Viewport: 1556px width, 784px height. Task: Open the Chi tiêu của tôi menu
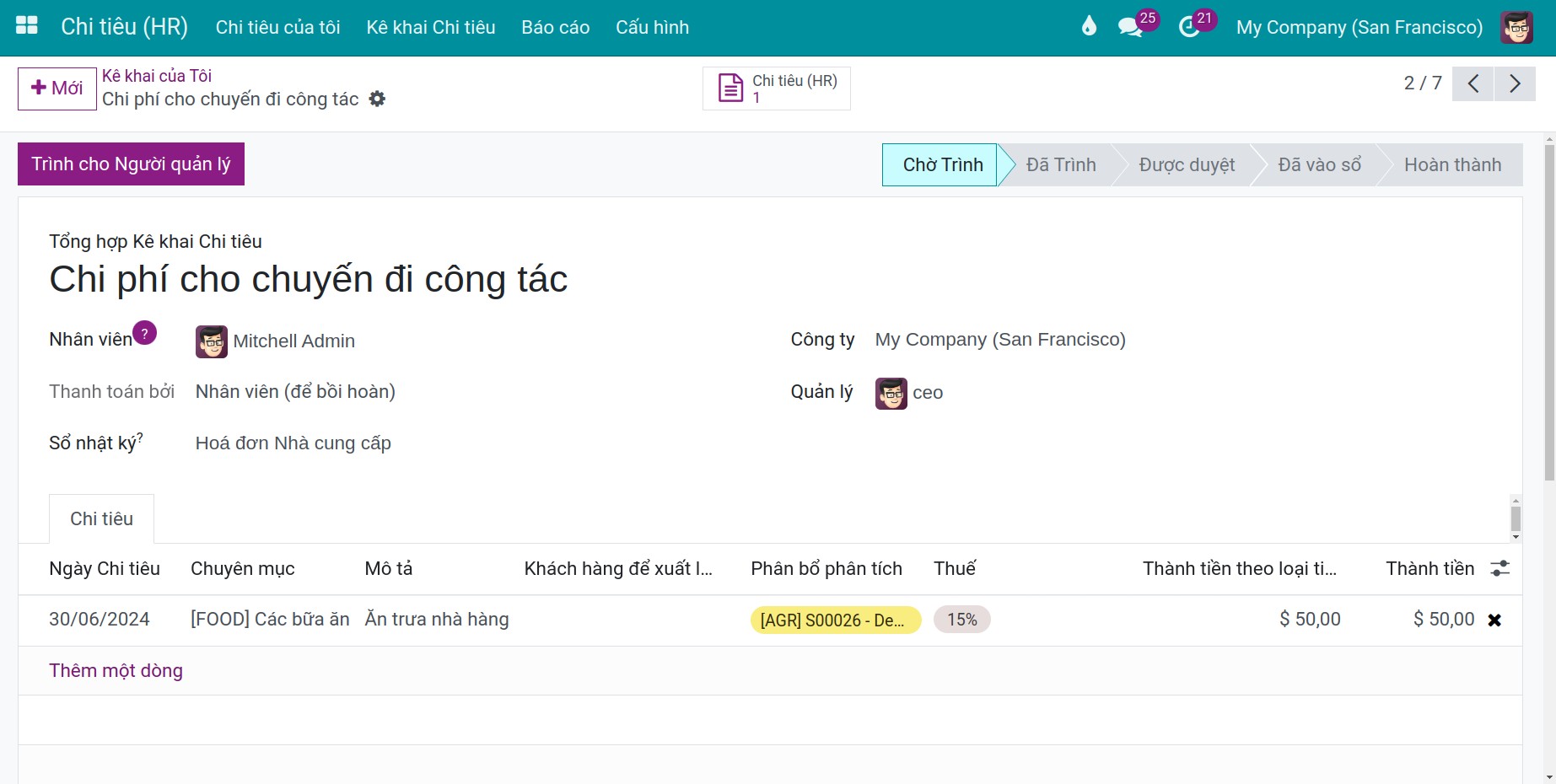[x=277, y=27]
